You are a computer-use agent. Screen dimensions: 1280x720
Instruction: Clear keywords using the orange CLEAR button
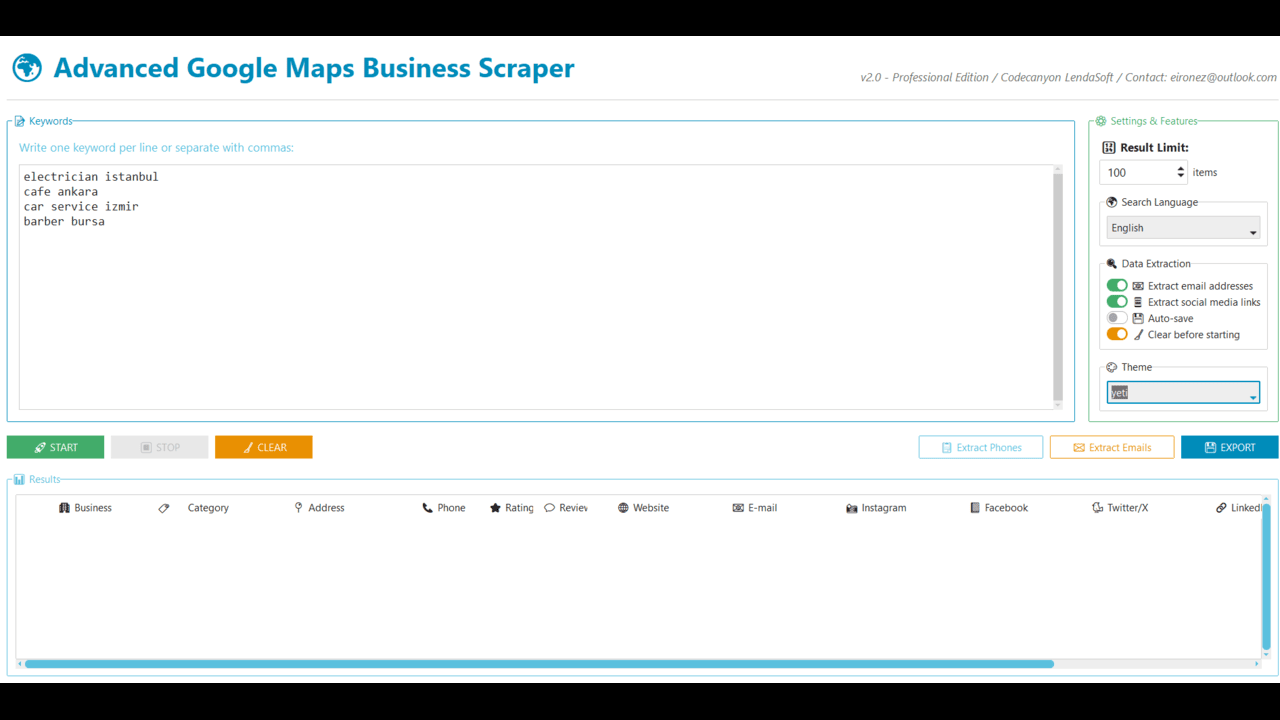click(x=264, y=447)
